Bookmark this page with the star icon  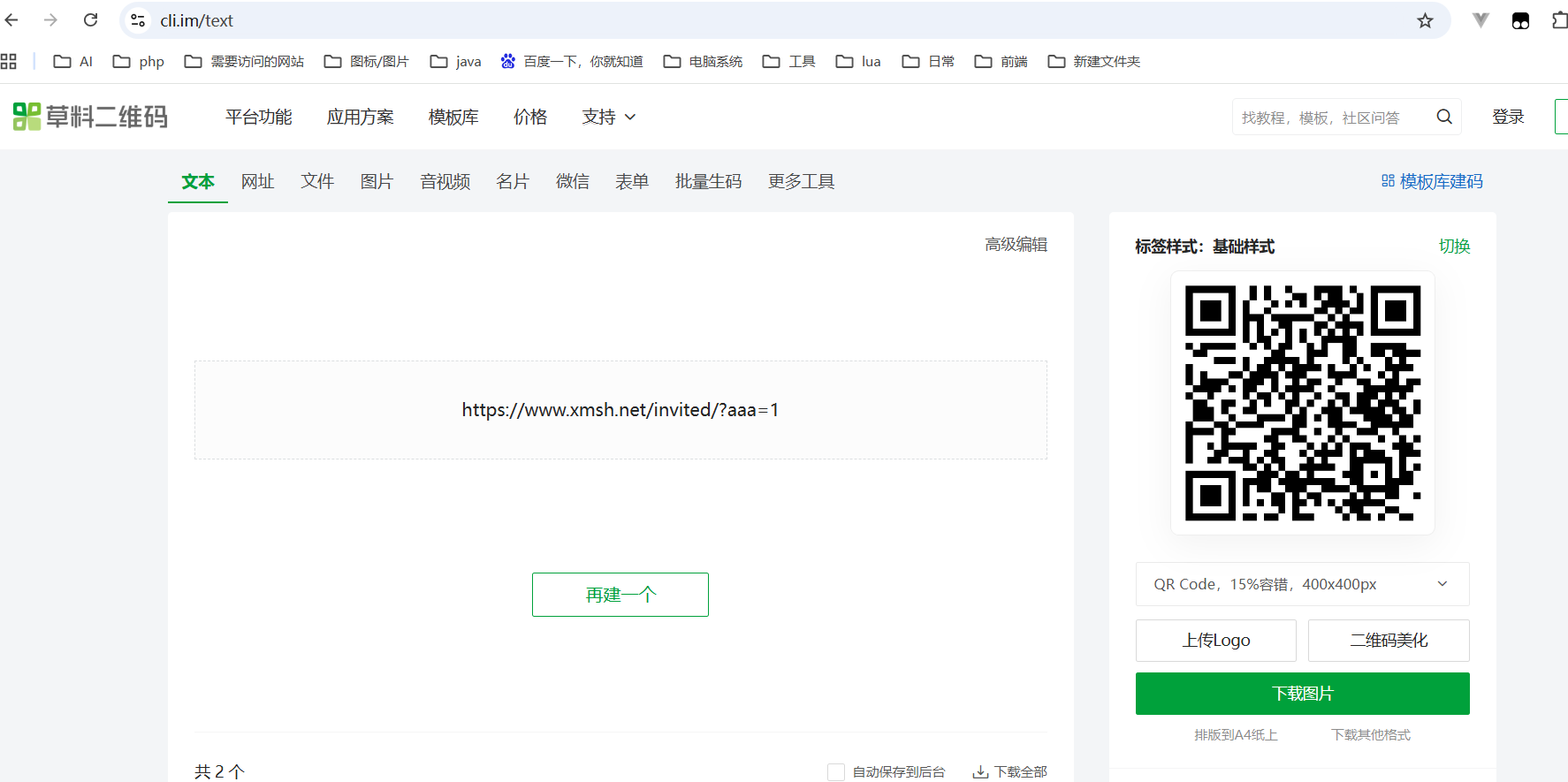coord(1425,20)
